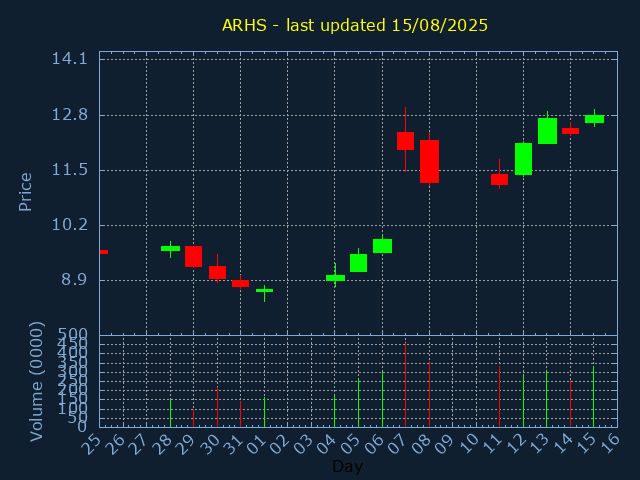Click the x-axis date label 09
Screen dimensions: 640x480
coord(444,444)
